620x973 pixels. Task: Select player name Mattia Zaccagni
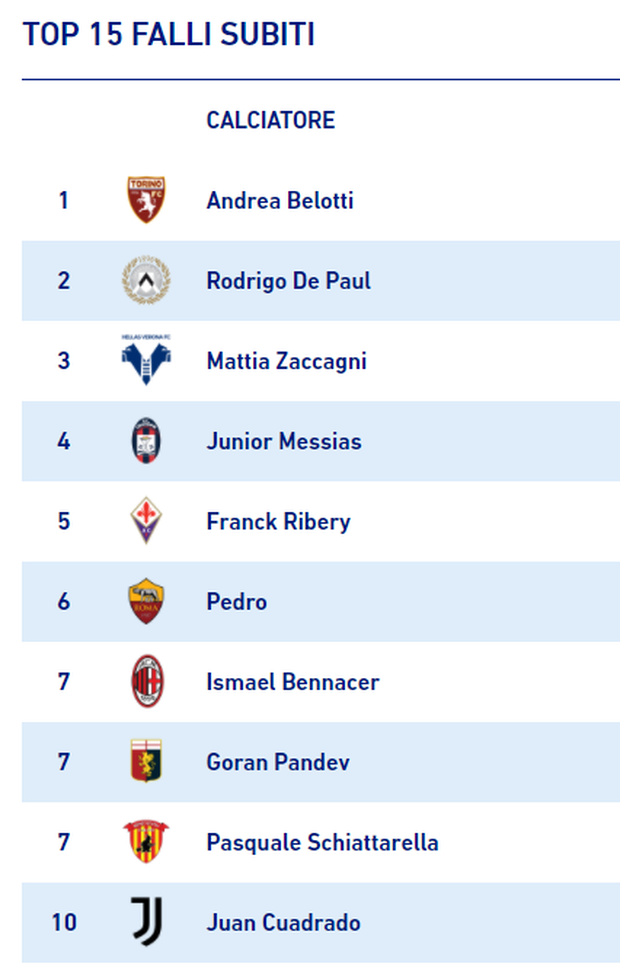click(x=286, y=361)
